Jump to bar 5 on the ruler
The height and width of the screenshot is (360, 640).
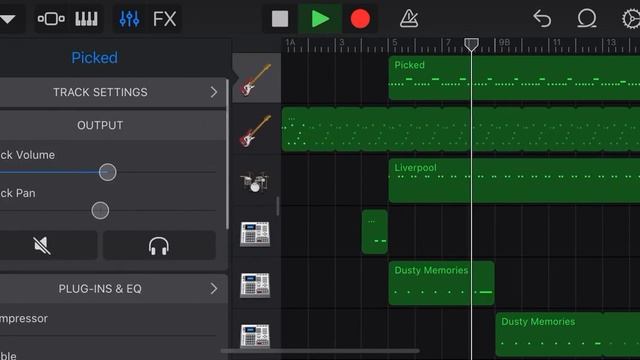395,42
